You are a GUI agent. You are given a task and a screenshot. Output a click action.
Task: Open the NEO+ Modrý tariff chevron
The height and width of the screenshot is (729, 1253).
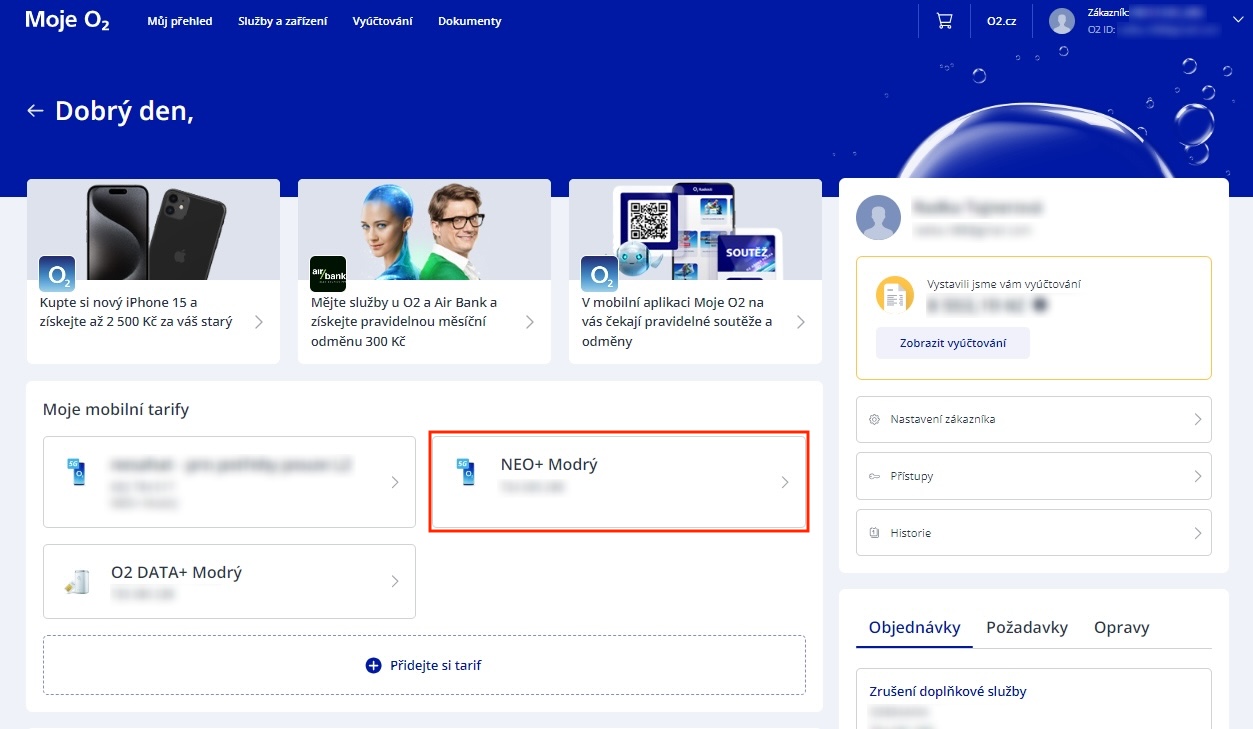(785, 482)
